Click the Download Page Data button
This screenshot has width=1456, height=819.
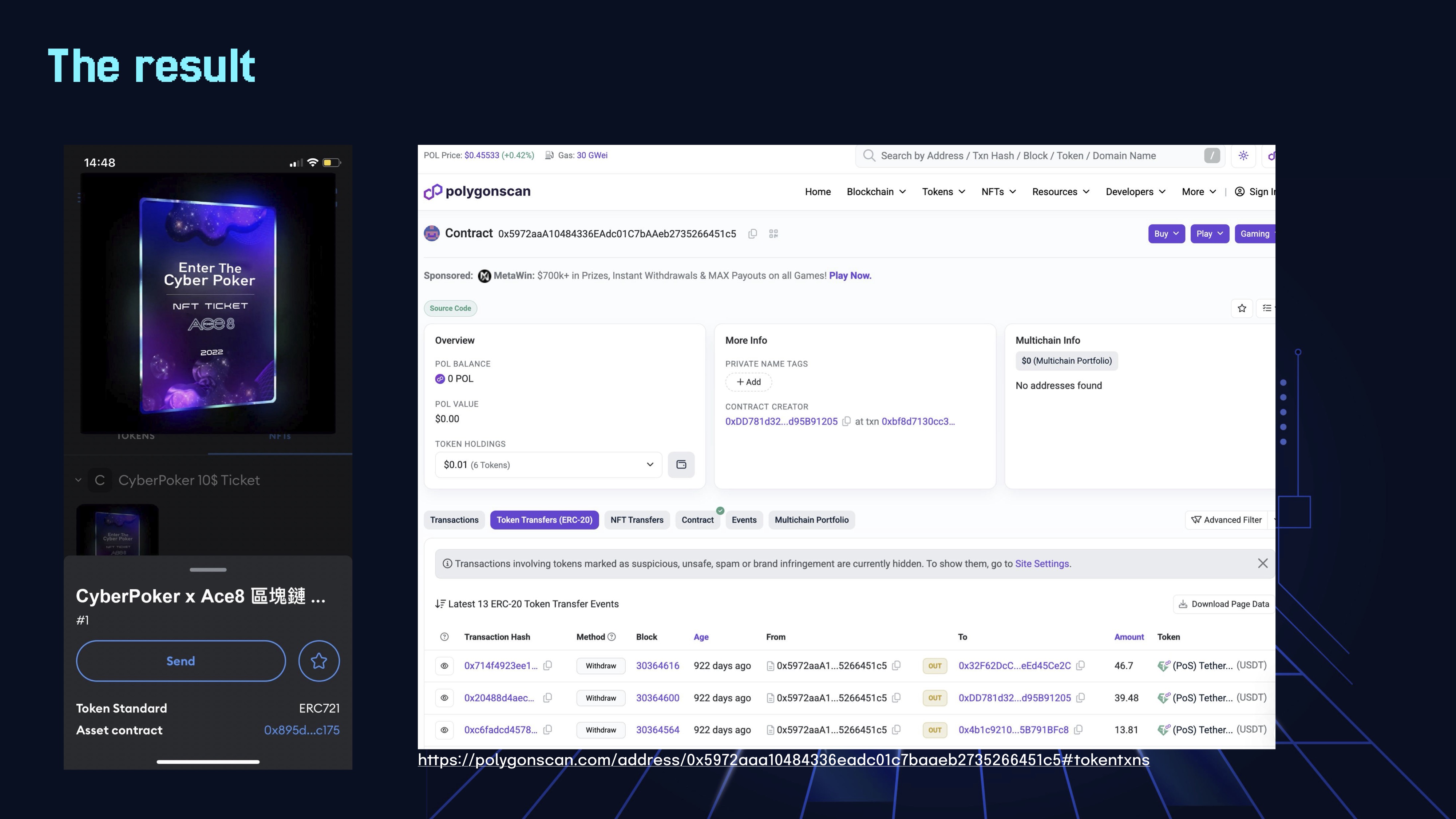[1224, 604]
